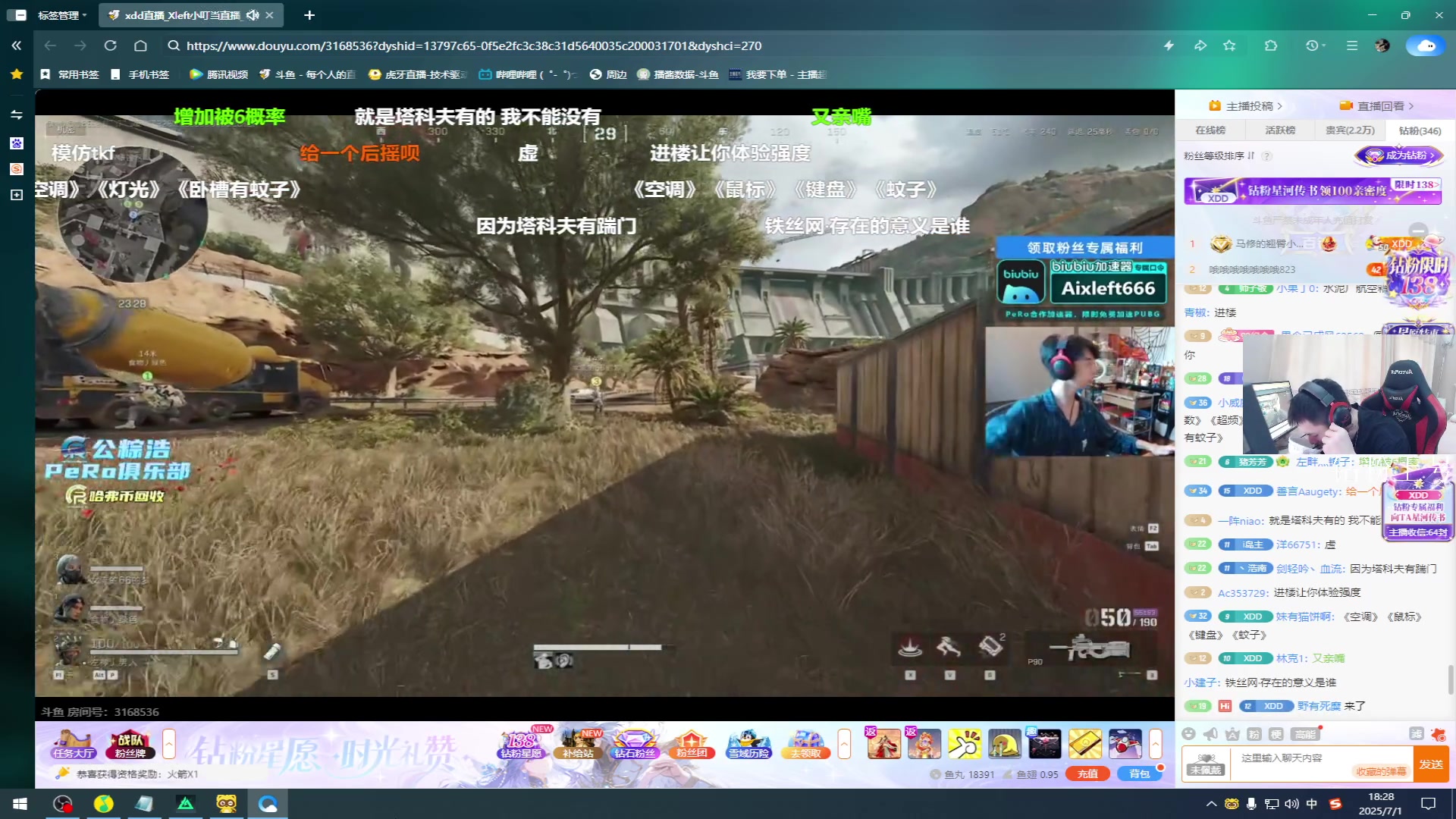The width and height of the screenshot is (1456, 819).
Task: Send the crying yellow blob gift
Action: (x=1004, y=744)
